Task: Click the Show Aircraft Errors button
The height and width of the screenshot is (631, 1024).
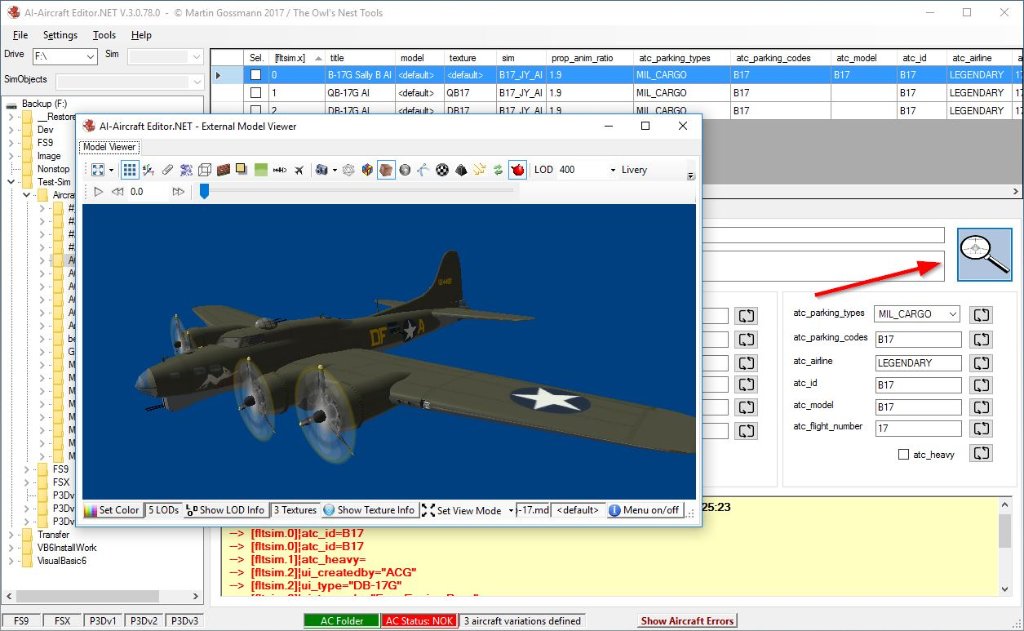Action: click(x=687, y=621)
